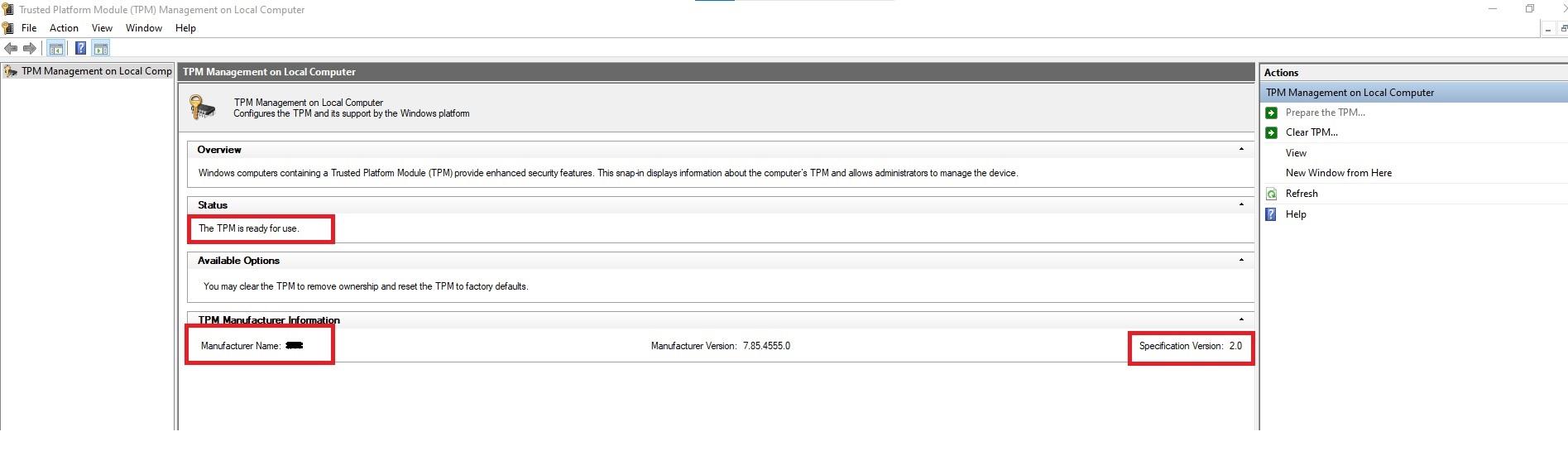
Task: Click the status text 'The TPM is ready for use.'
Action: [249, 228]
